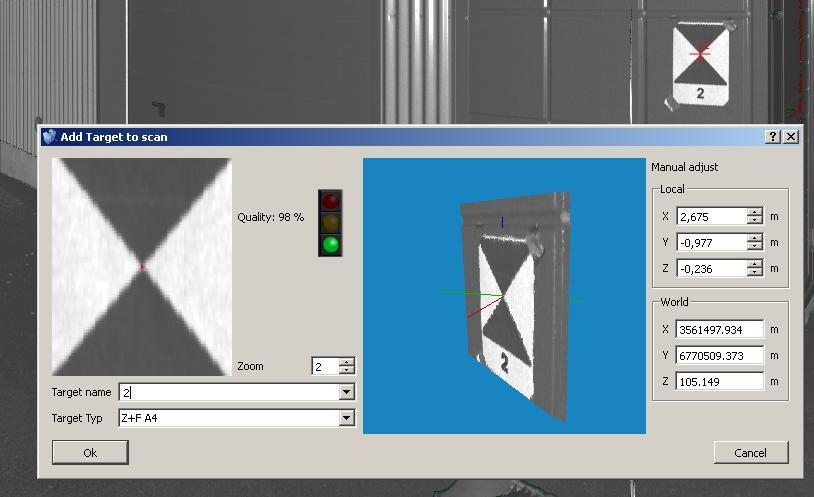
Task: Decrease the Local Y coordinate
Action: (x=755, y=246)
